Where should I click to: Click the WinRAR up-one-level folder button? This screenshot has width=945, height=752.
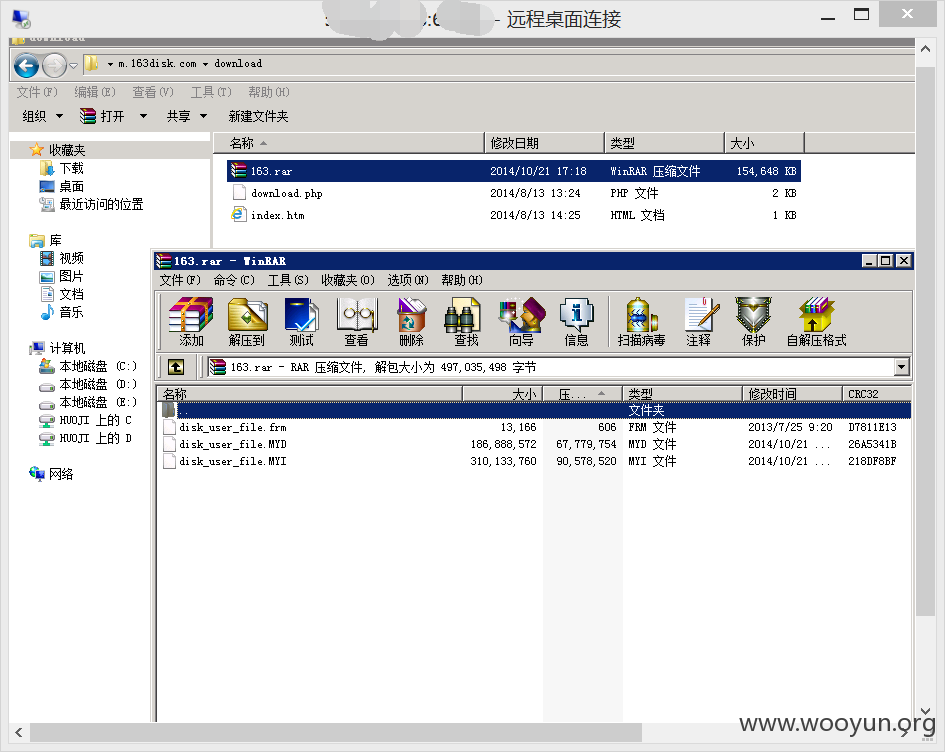(176, 367)
